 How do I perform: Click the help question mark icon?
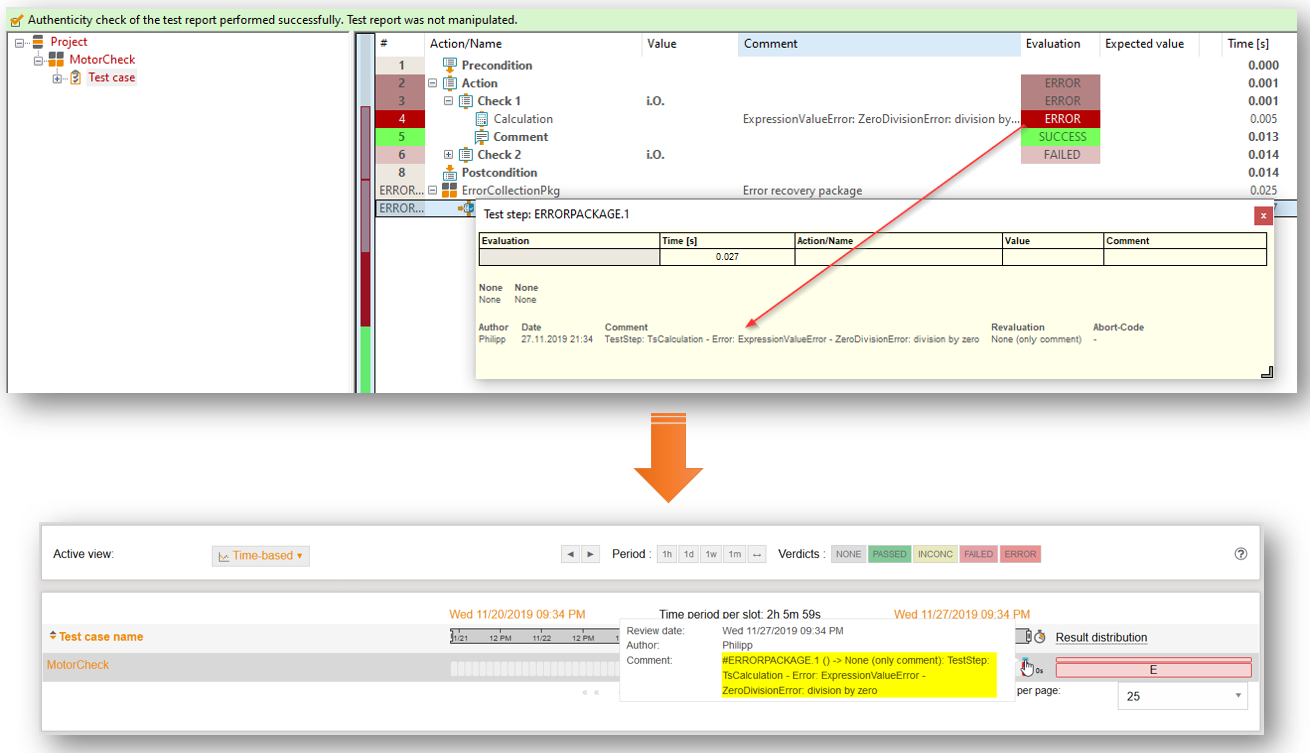[1241, 554]
